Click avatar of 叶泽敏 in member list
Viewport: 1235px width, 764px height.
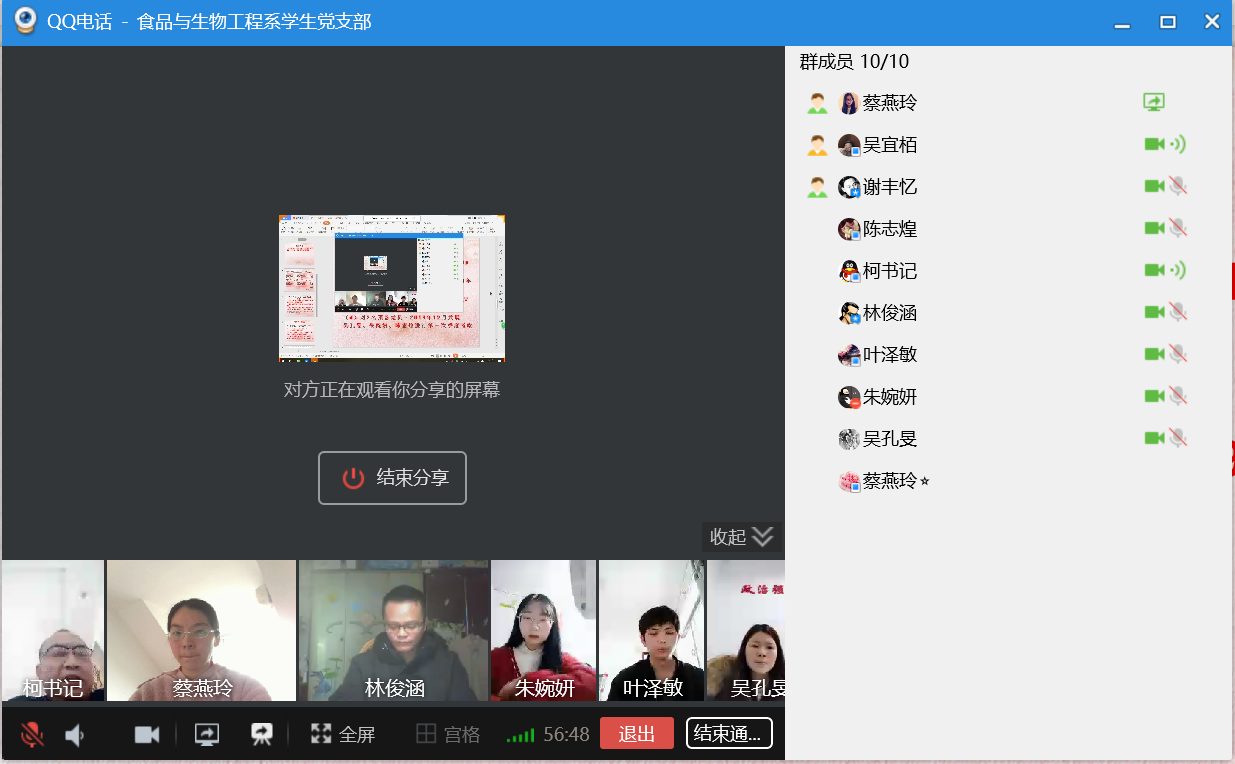tap(849, 355)
